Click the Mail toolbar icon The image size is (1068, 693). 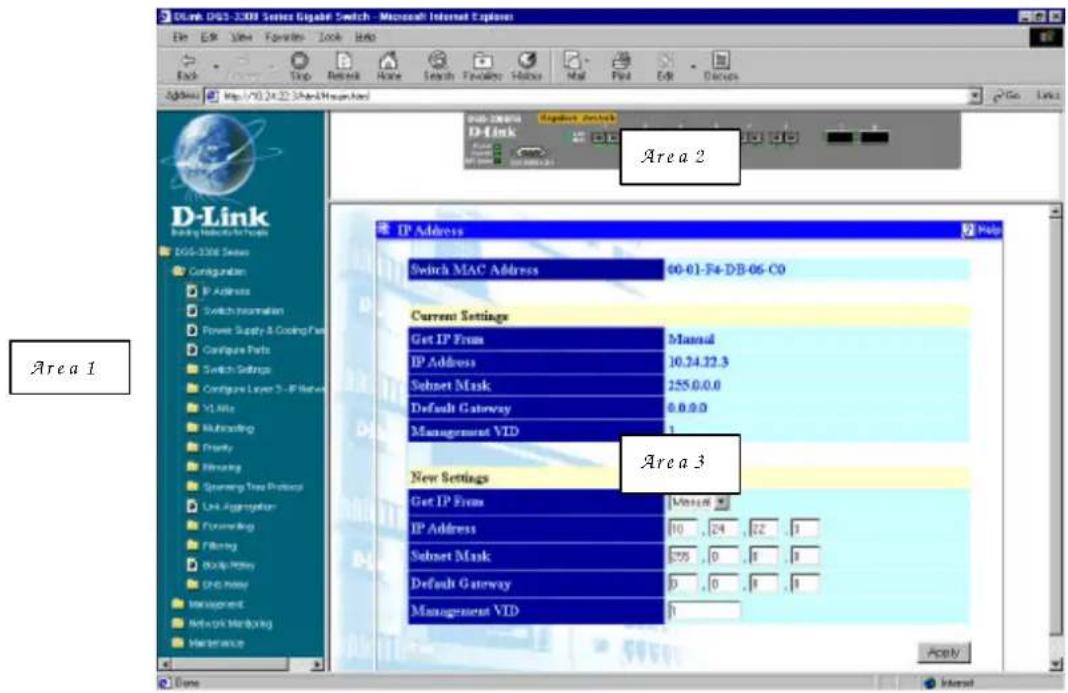click(576, 67)
